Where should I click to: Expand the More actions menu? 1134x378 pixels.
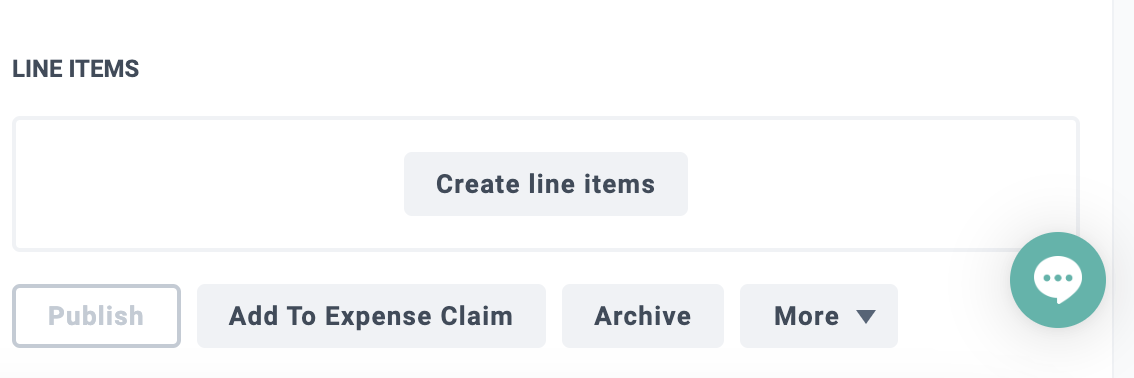click(x=819, y=316)
